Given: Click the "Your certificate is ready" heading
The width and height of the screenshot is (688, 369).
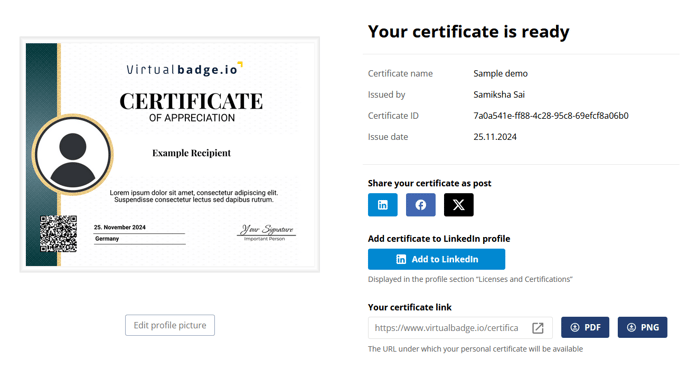Looking at the screenshot, I should tap(468, 32).
